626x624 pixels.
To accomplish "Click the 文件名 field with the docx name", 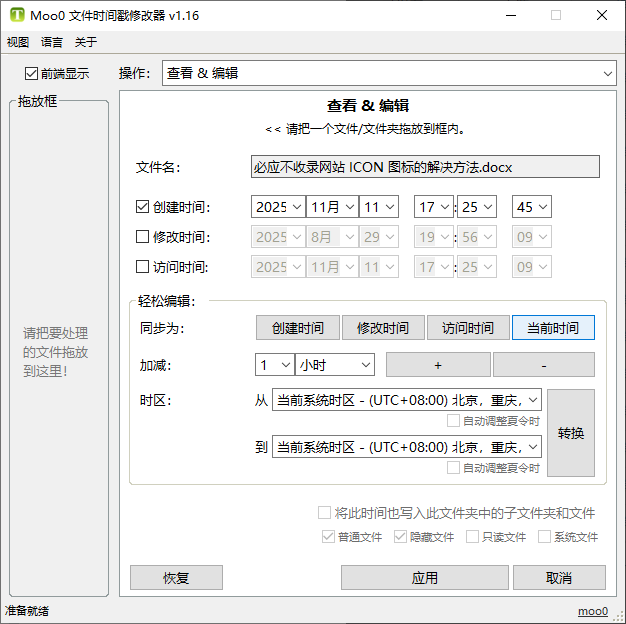I will tap(425, 167).
